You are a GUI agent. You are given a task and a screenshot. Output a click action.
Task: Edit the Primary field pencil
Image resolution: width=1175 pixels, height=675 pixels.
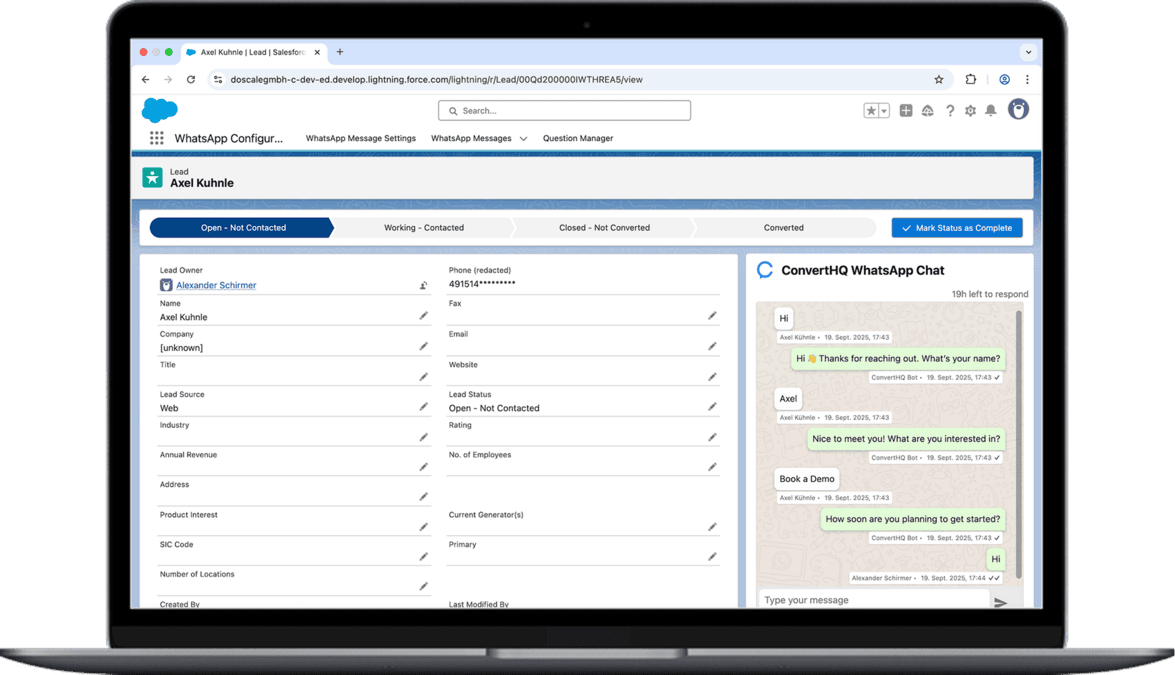click(712, 557)
